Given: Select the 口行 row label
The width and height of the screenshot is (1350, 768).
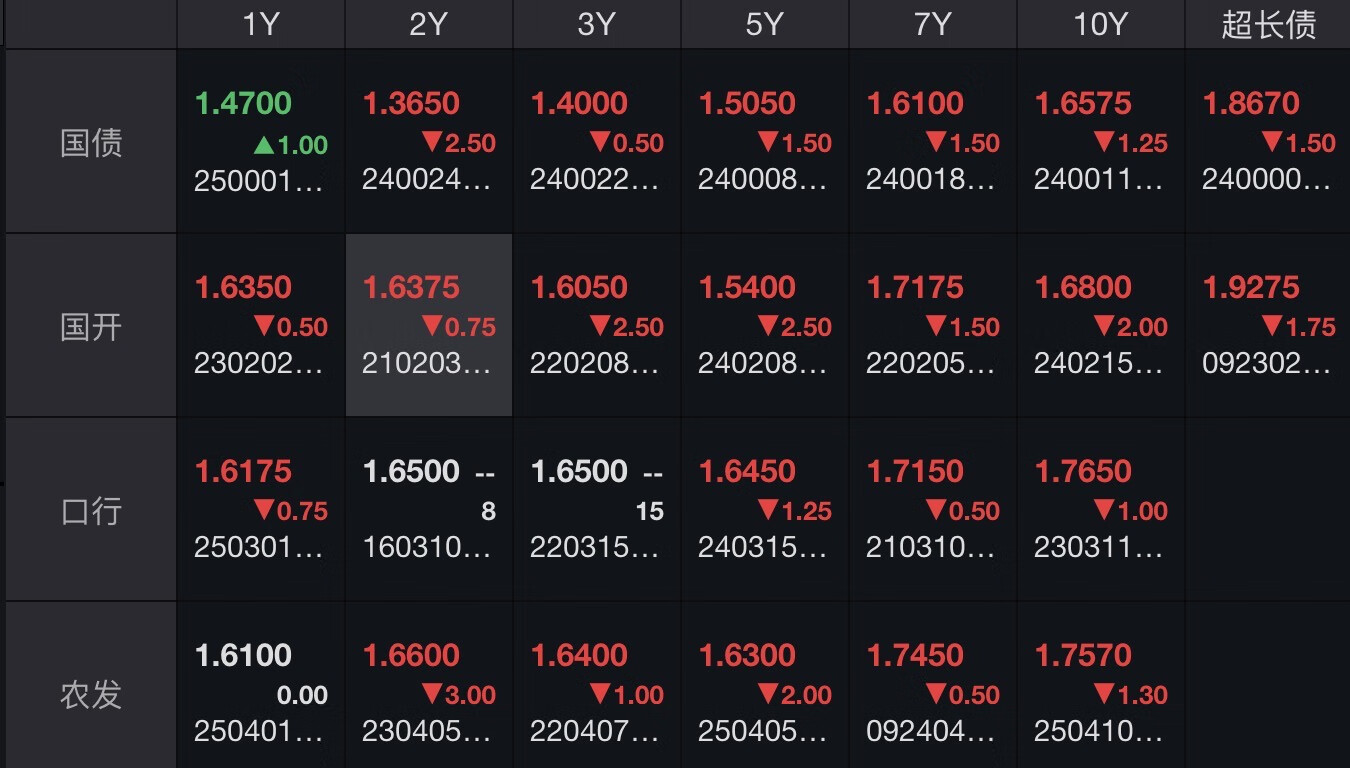Looking at the screenshot, I should [x=90, y=511].
